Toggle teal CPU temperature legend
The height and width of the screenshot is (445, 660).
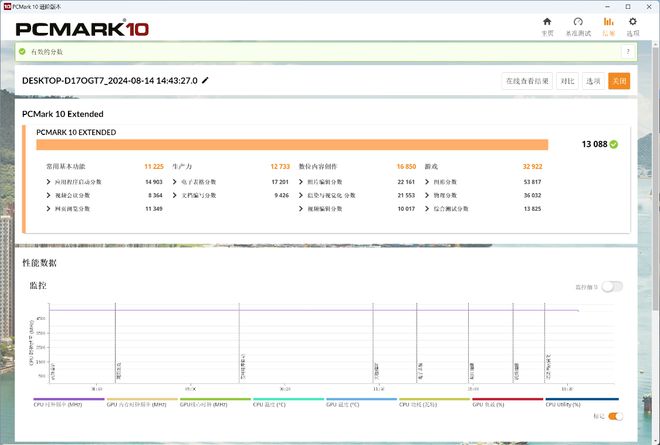(x=288, y=402)
